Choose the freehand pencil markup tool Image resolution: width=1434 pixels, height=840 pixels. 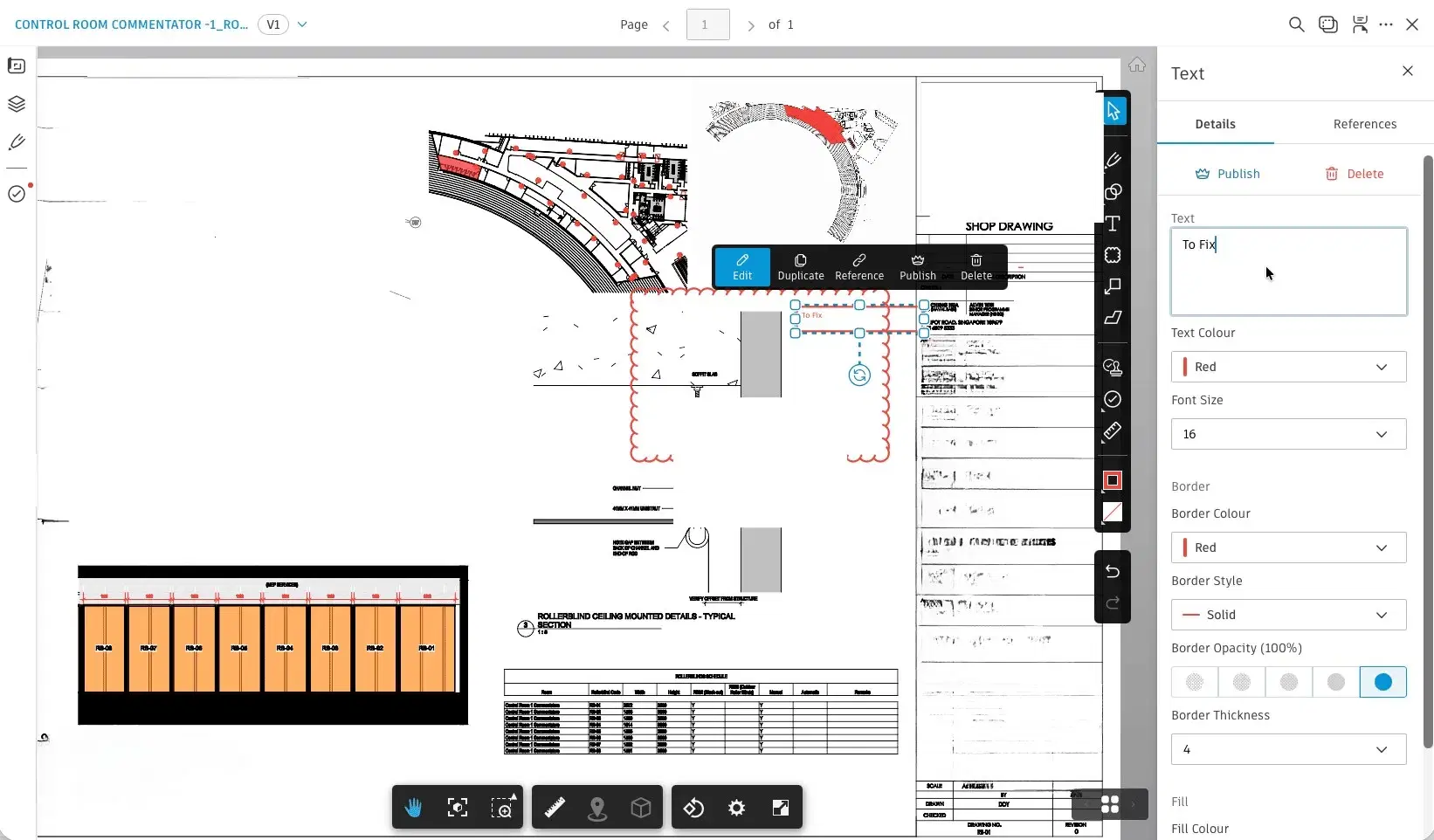1113,160
